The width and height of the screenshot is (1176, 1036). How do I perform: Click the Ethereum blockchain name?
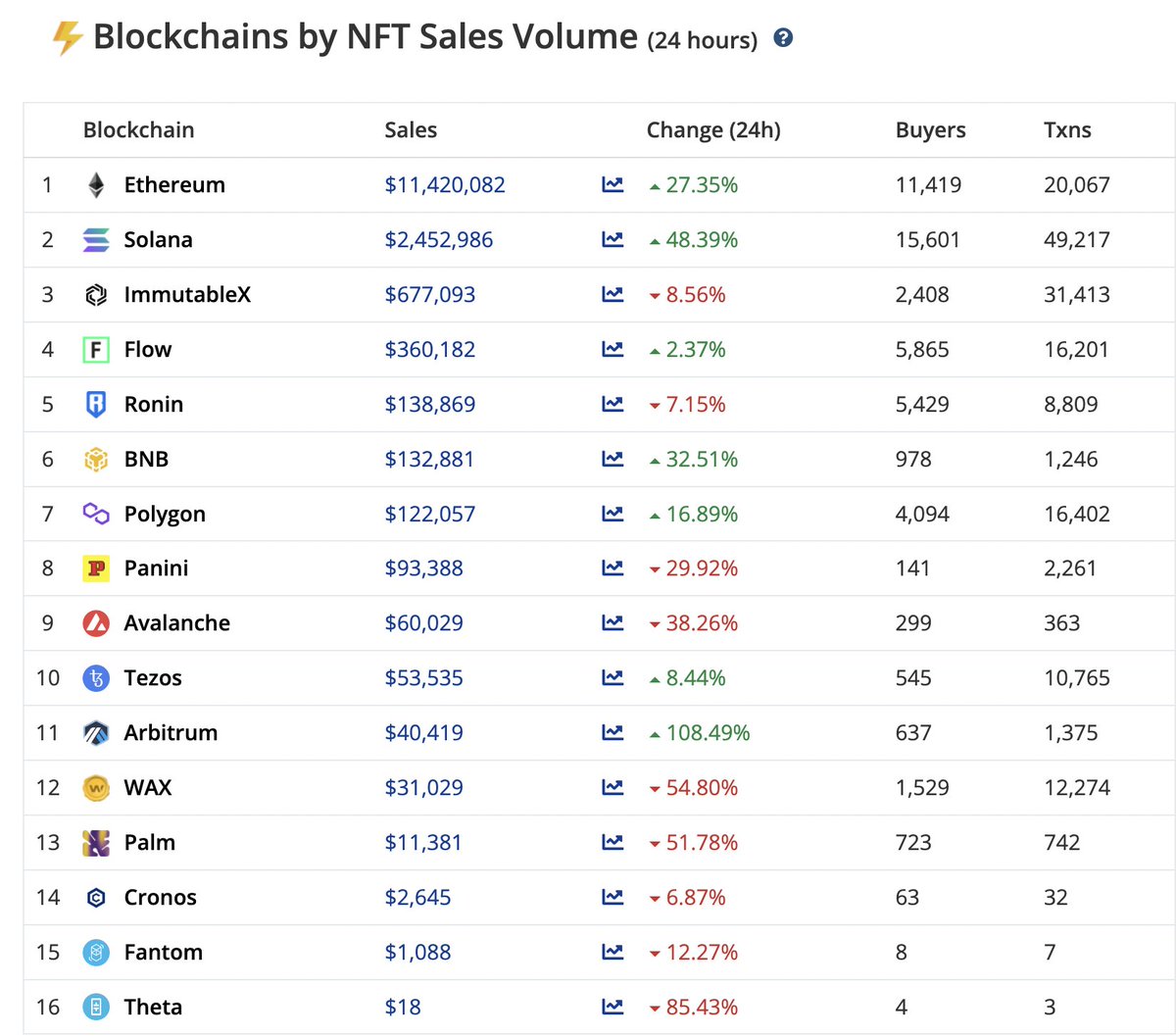coord(174,184)
